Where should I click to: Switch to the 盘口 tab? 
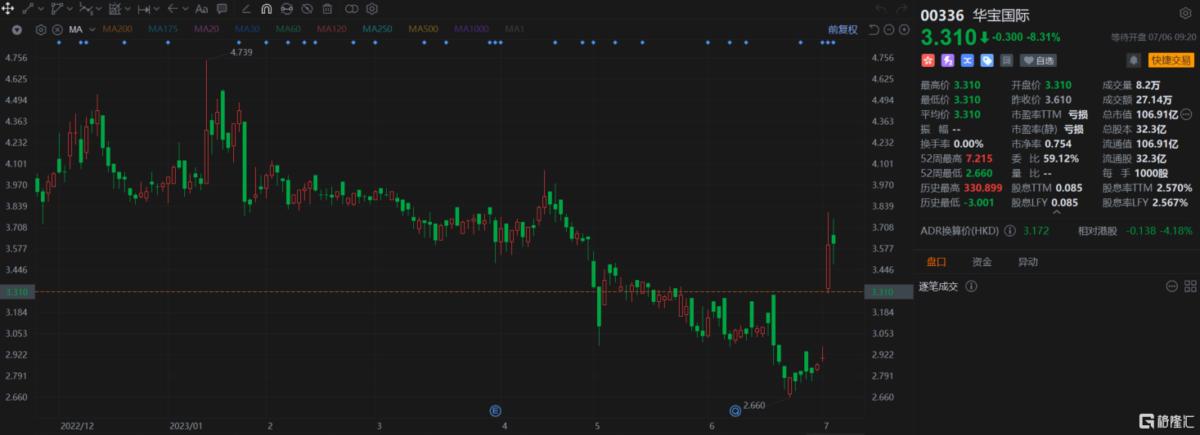click(x=936, y=262)
